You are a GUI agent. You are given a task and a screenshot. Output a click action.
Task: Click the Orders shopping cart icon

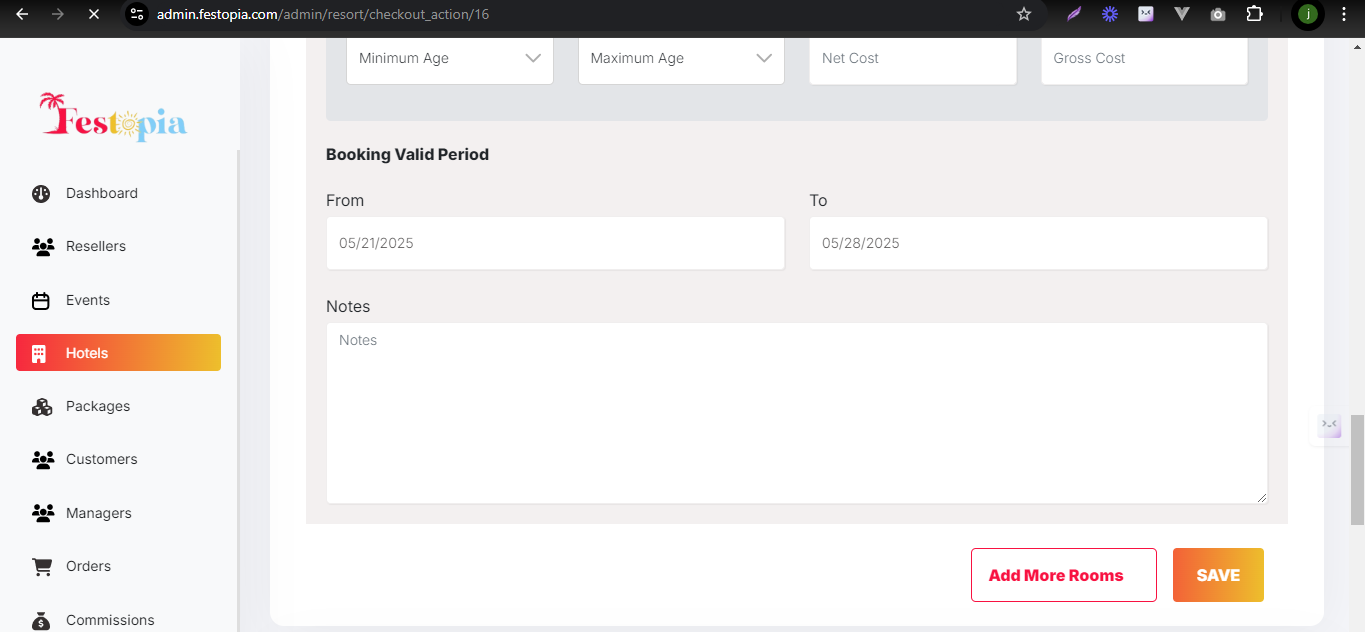[x=42, y=566]
